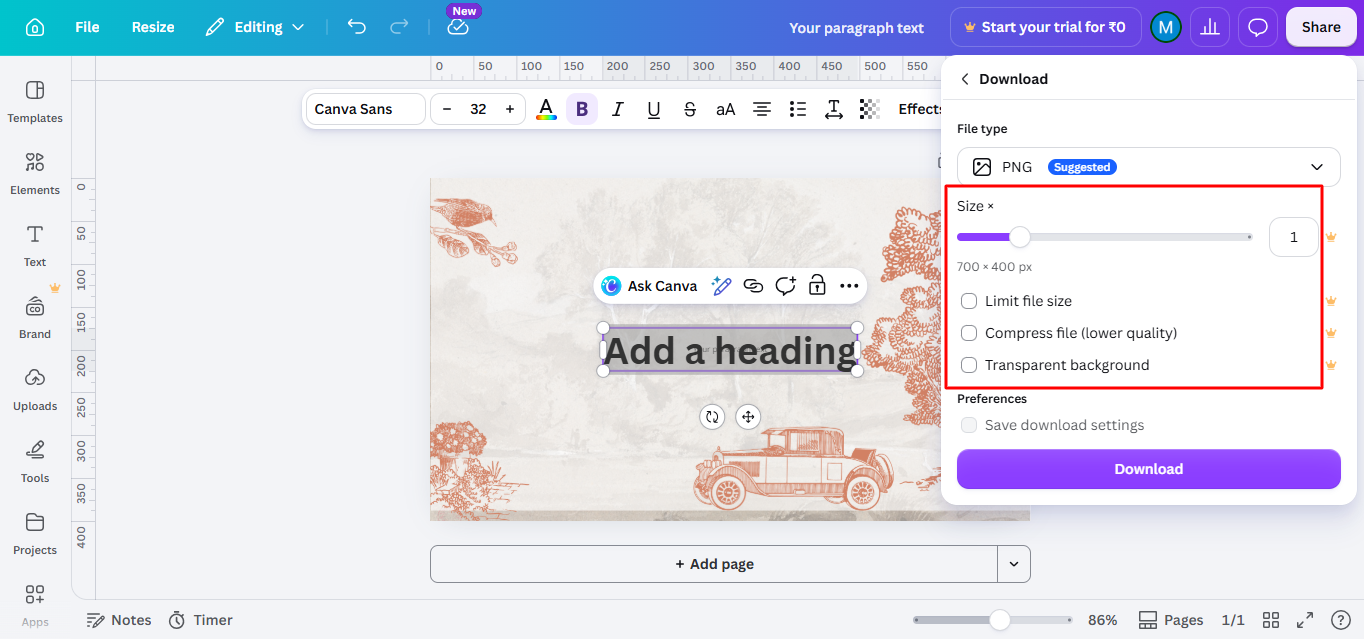Image resolution: width=1364 pixels, height=639 pixels.
Task: Click the purple Download button
Action: point(1148,469)
